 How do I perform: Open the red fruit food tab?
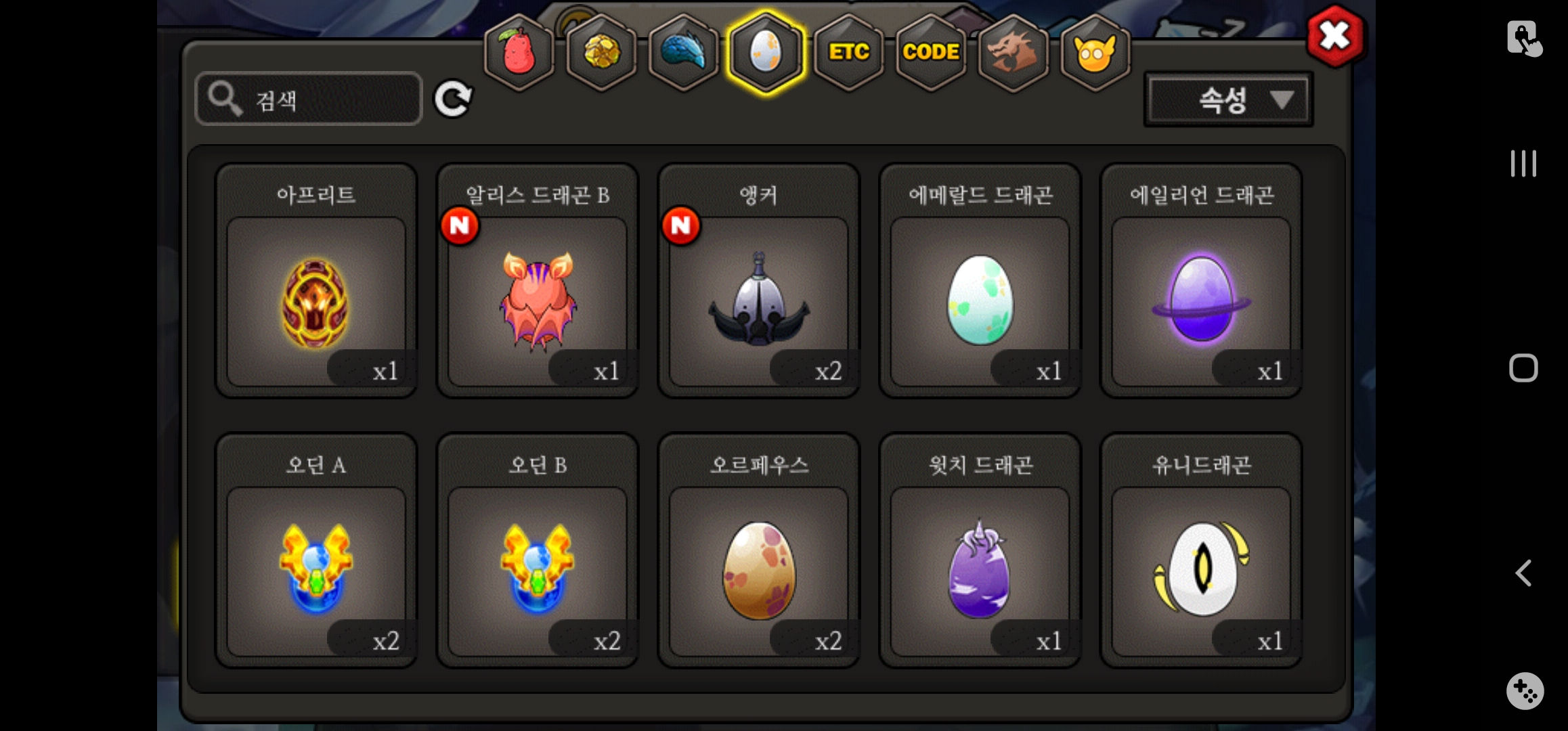click(519, 52)
